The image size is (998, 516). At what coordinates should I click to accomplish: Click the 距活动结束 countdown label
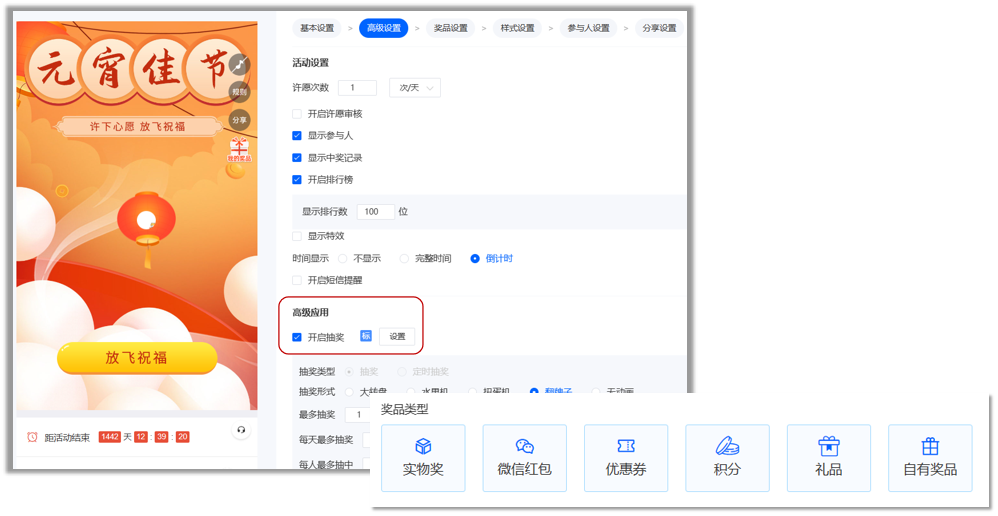pyautogui.click(x=67, y=438)
